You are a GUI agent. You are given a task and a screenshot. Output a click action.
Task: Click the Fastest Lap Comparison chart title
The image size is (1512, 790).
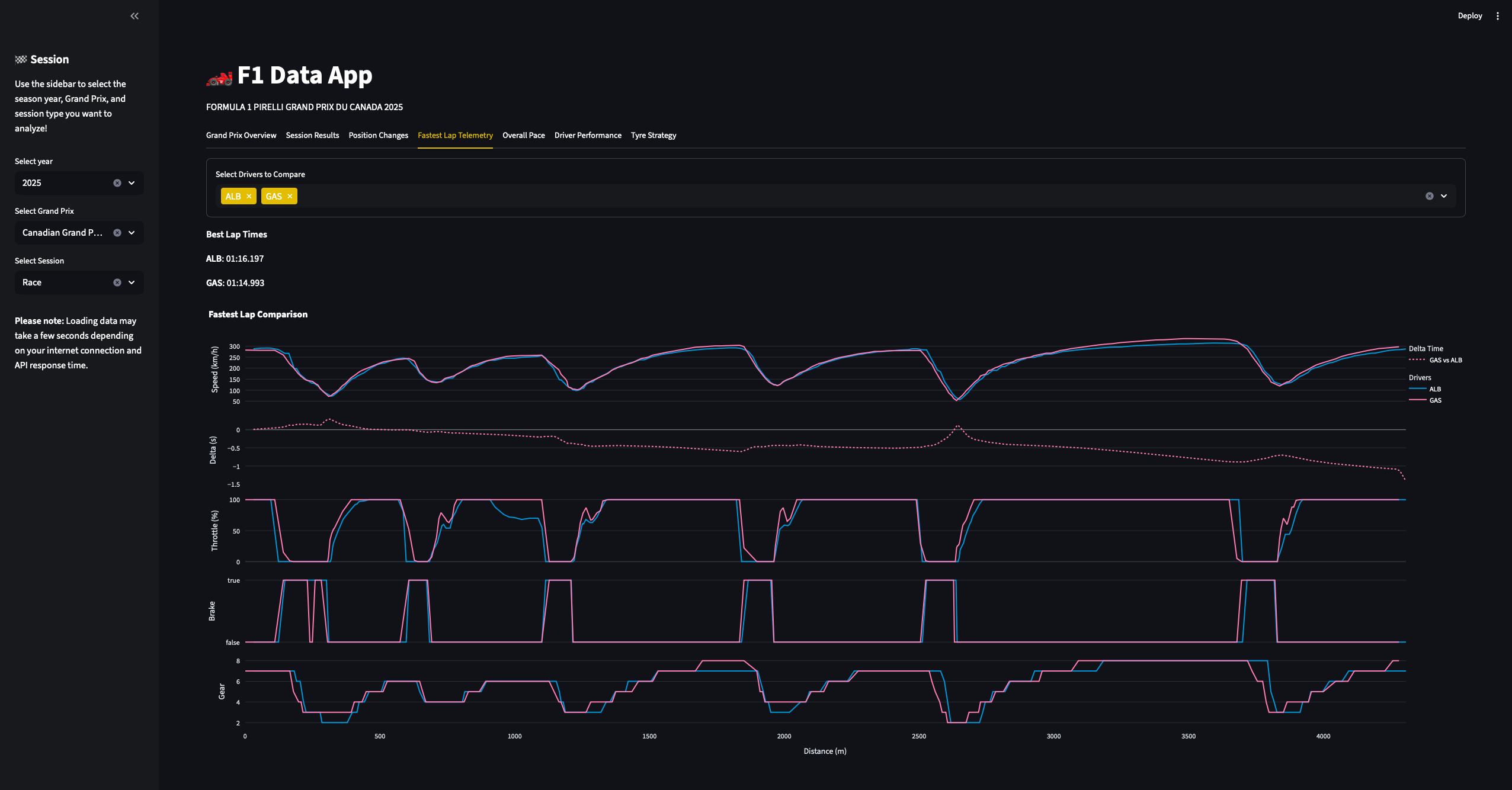258,314
